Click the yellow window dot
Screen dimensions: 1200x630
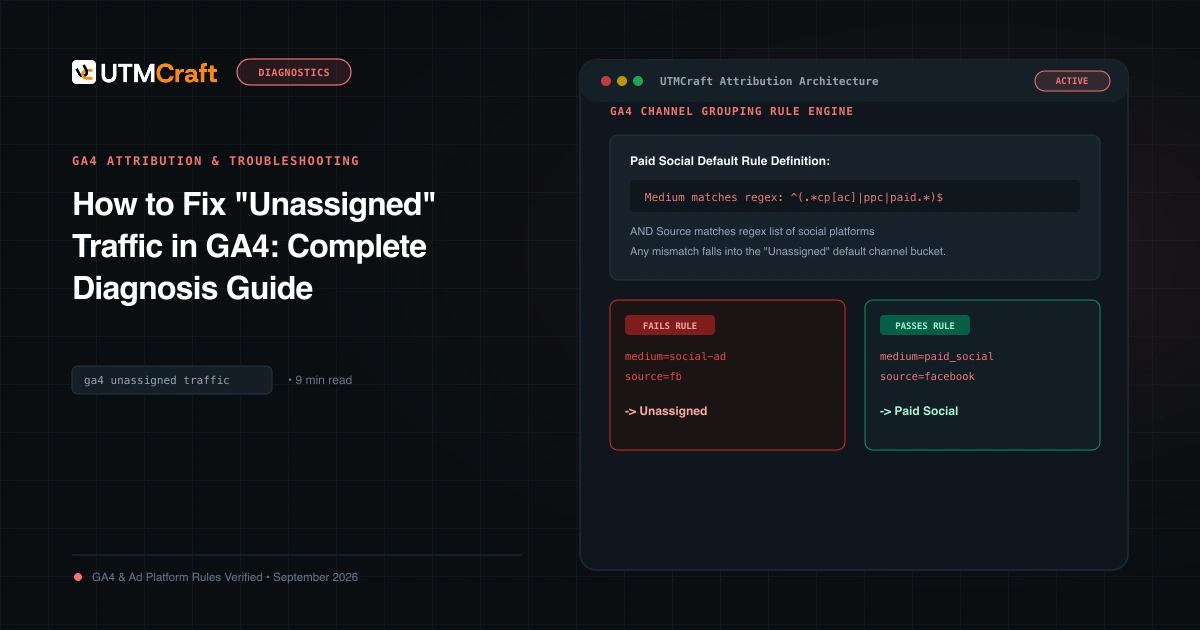tap(621, 81)
